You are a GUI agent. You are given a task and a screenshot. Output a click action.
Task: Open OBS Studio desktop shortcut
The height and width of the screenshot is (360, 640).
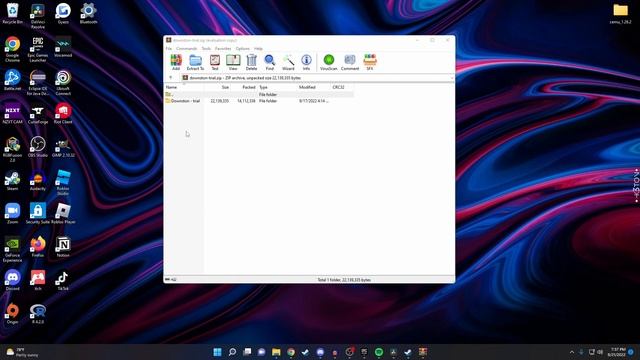point(38,147)
